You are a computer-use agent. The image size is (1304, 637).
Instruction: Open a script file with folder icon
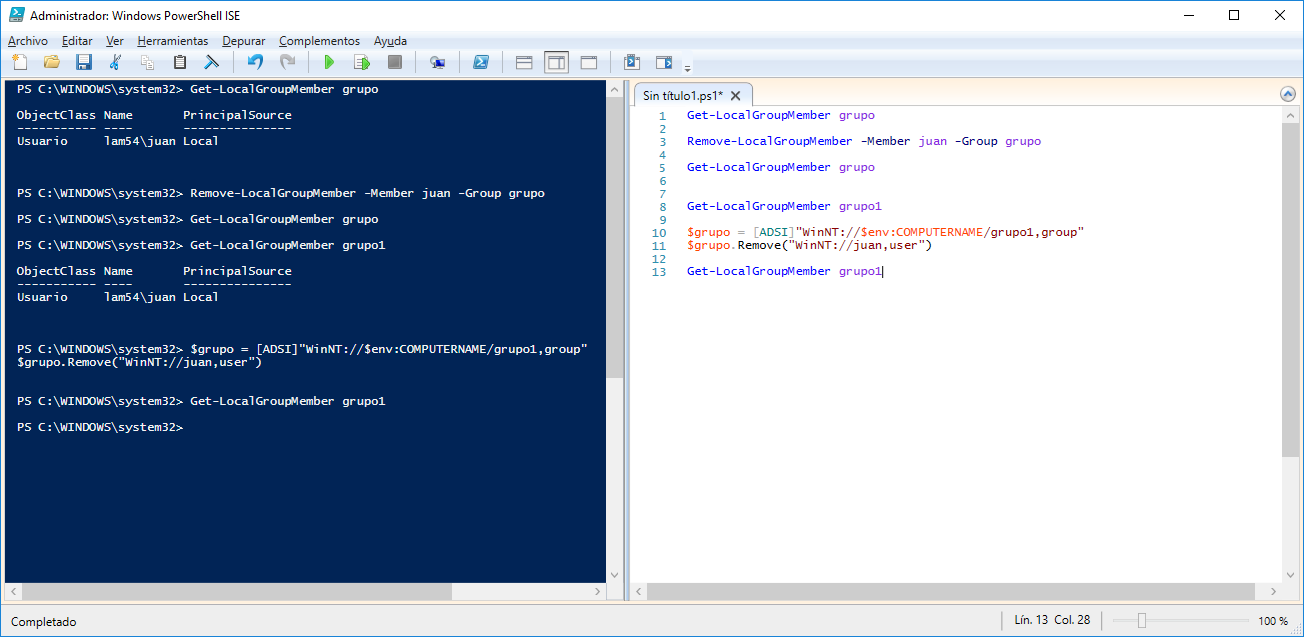pos(51,62)
